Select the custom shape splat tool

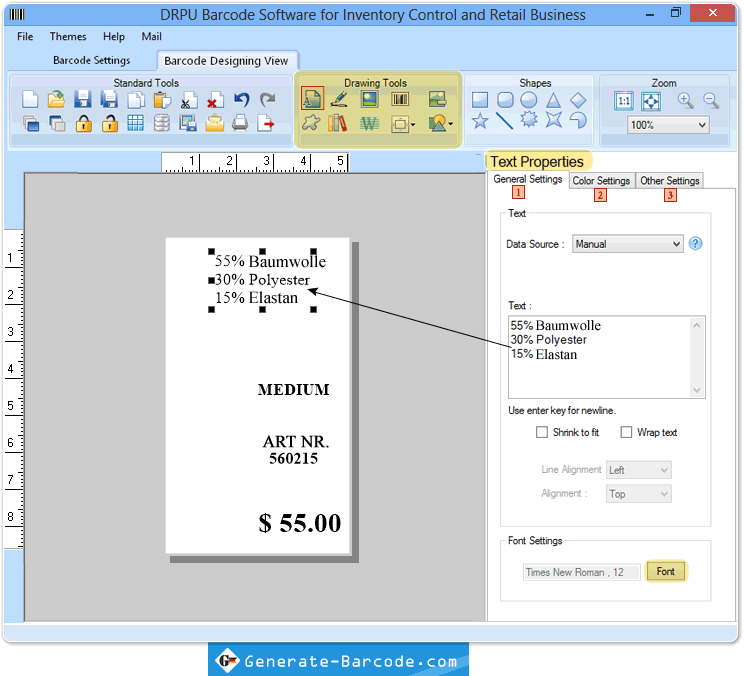[x=311, y=123]
